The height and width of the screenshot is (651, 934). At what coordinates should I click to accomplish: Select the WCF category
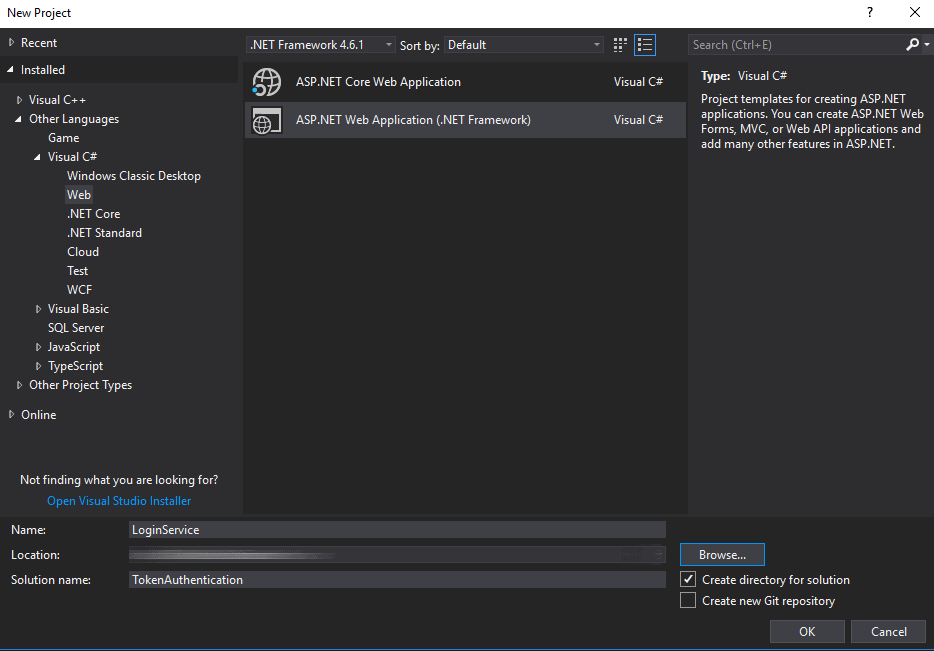click(79, 290)
